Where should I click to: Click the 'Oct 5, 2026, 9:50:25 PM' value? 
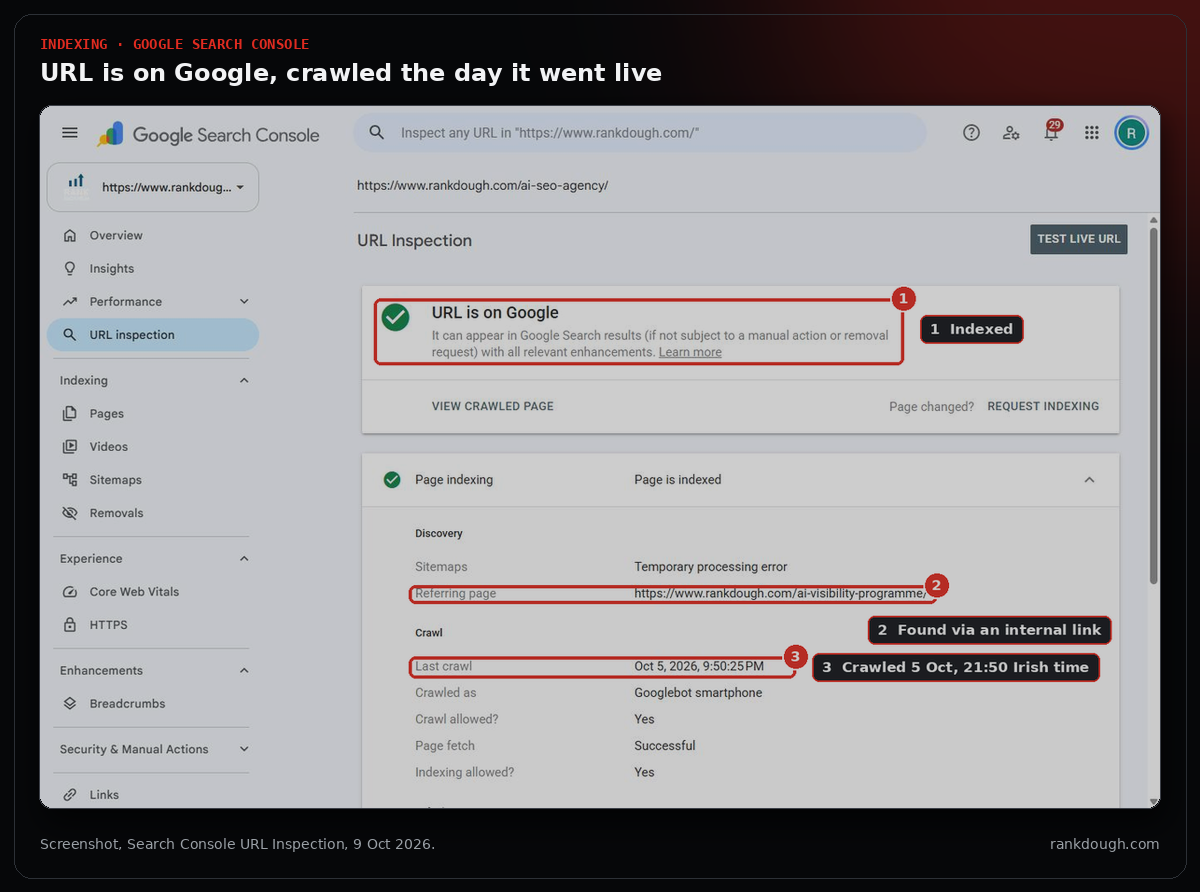tap(699, 667)
